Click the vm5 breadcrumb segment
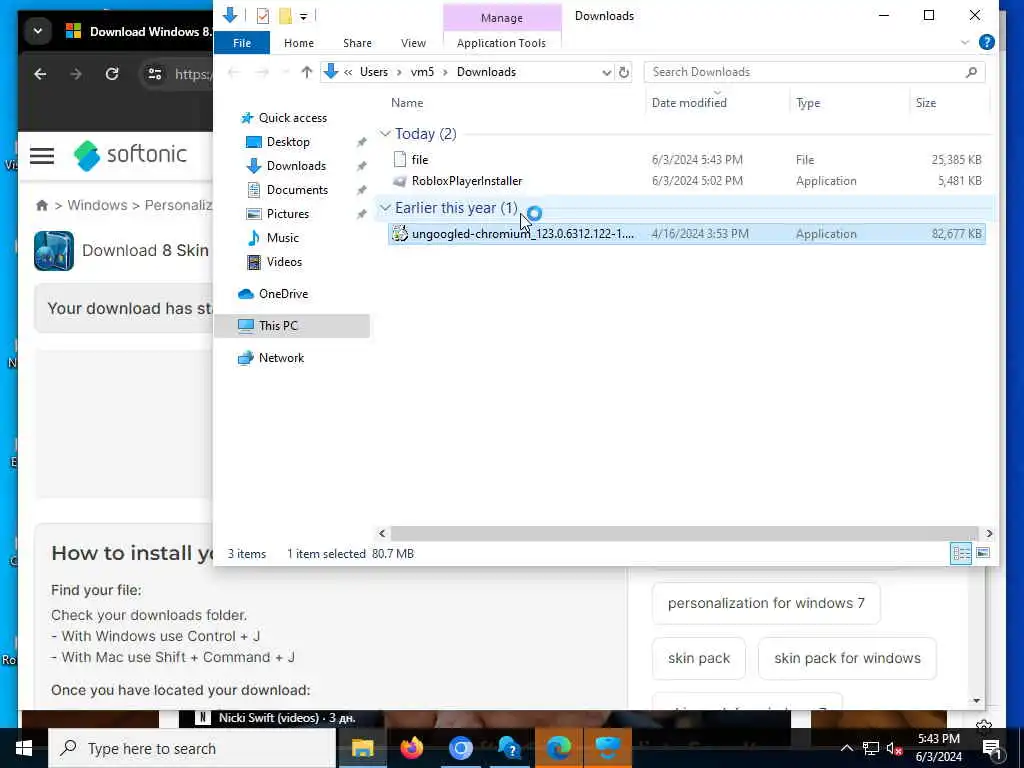 pyautogui.click(x=422, y=72)
